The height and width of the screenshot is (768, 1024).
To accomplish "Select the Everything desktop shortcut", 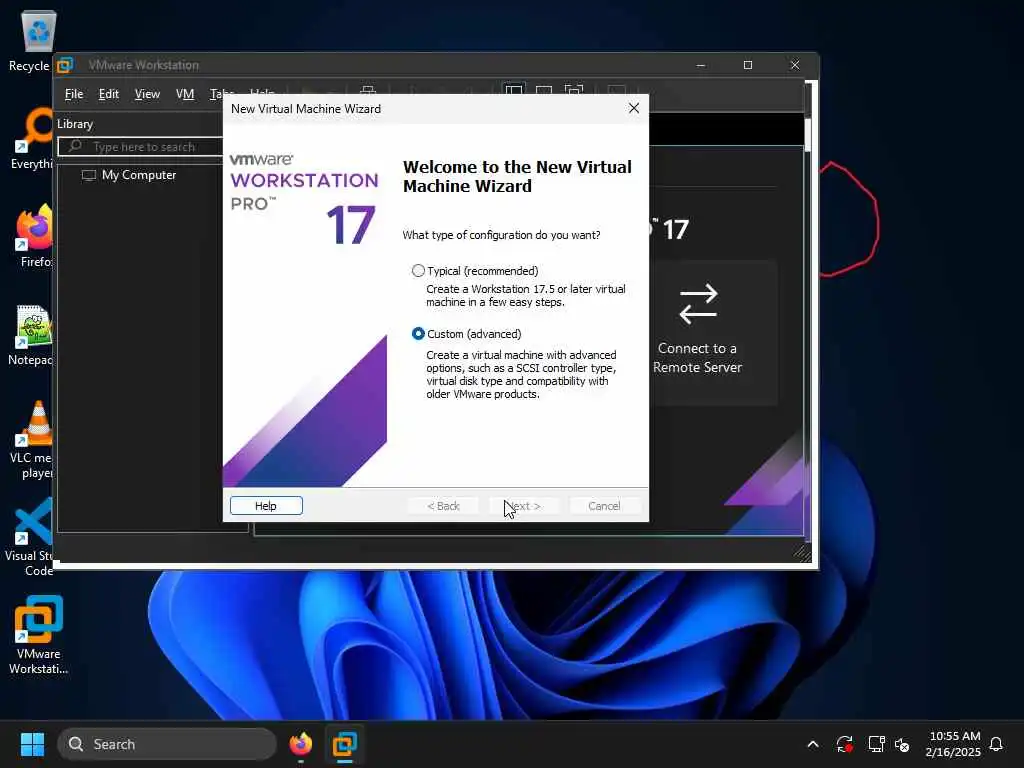I will click(31, 138).
